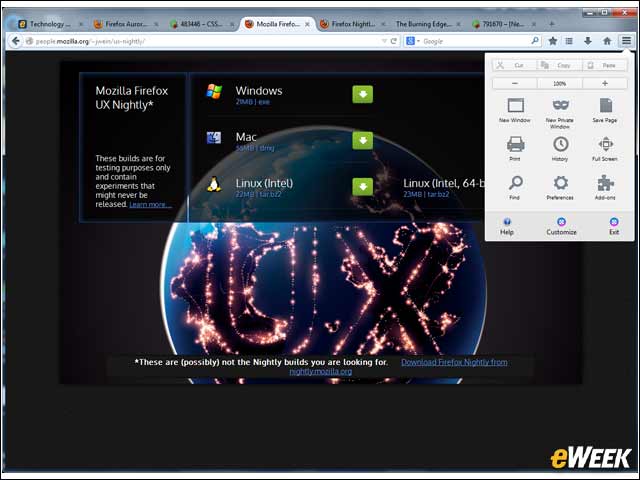Click Paste in the edit row
The width and height of the screenshot is (640, 480).
coord(605,65)
